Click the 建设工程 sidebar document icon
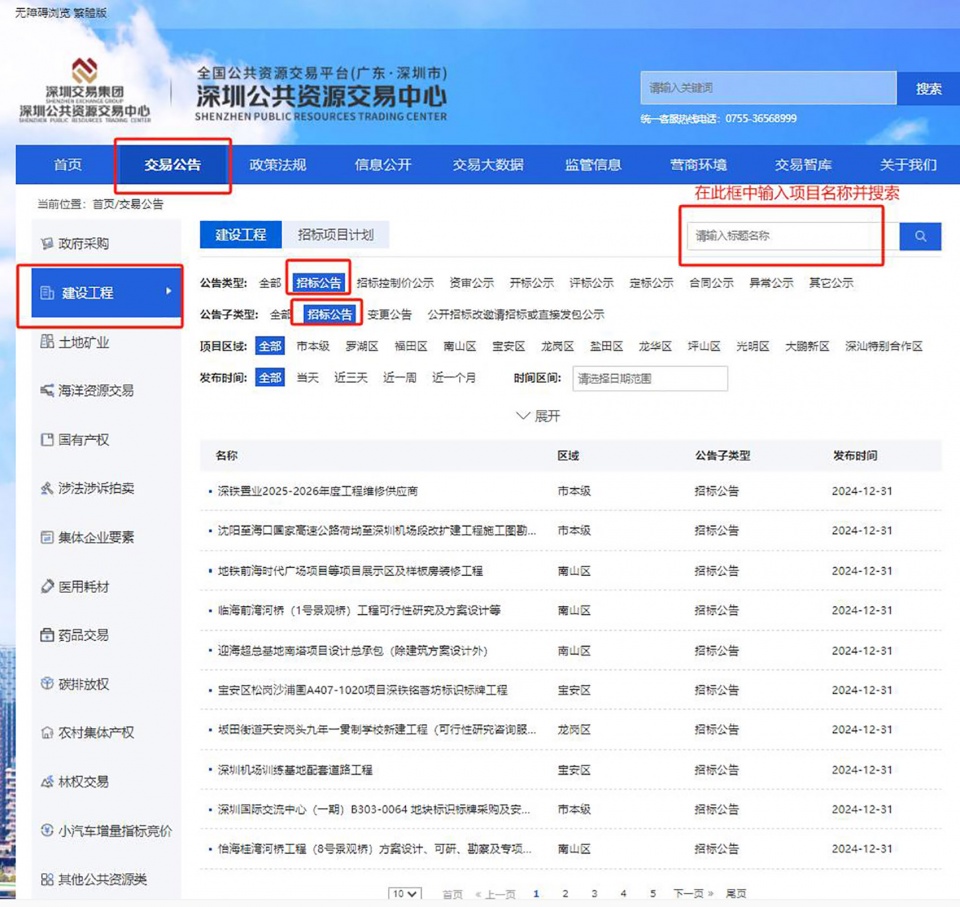Screen dimensions: 960x907 point(47,293)
